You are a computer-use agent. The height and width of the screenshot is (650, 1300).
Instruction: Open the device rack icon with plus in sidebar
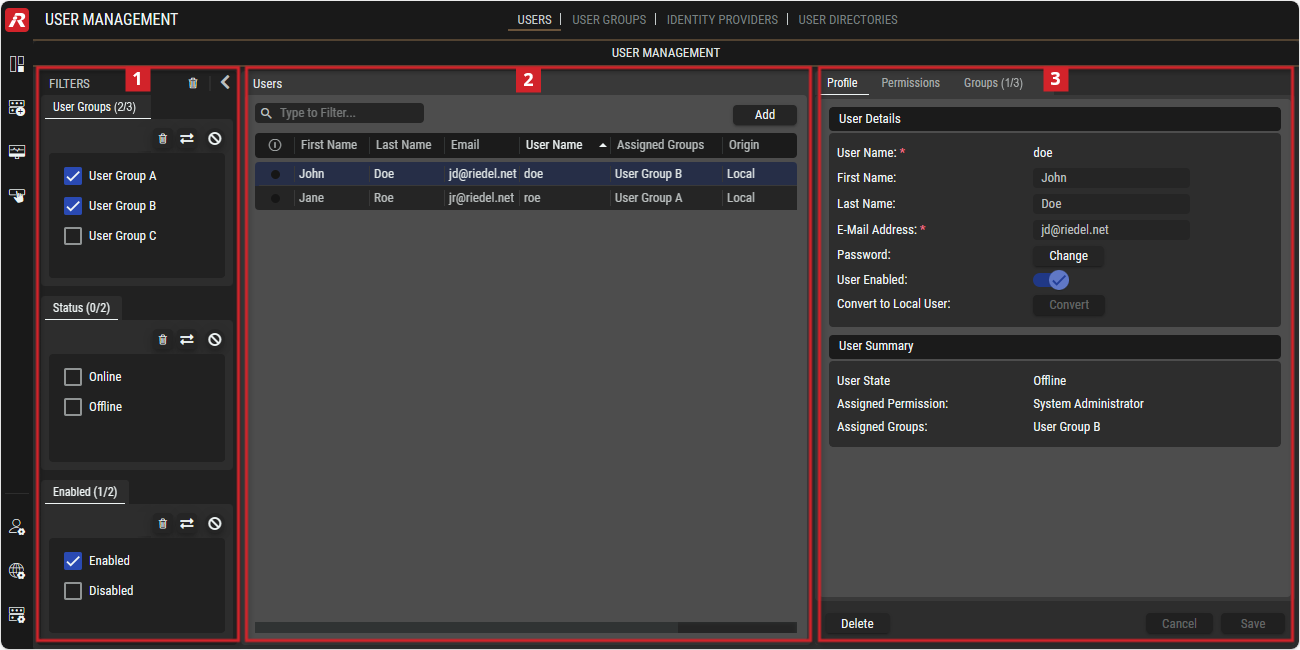pyautogui.click(x=17, y=108)
